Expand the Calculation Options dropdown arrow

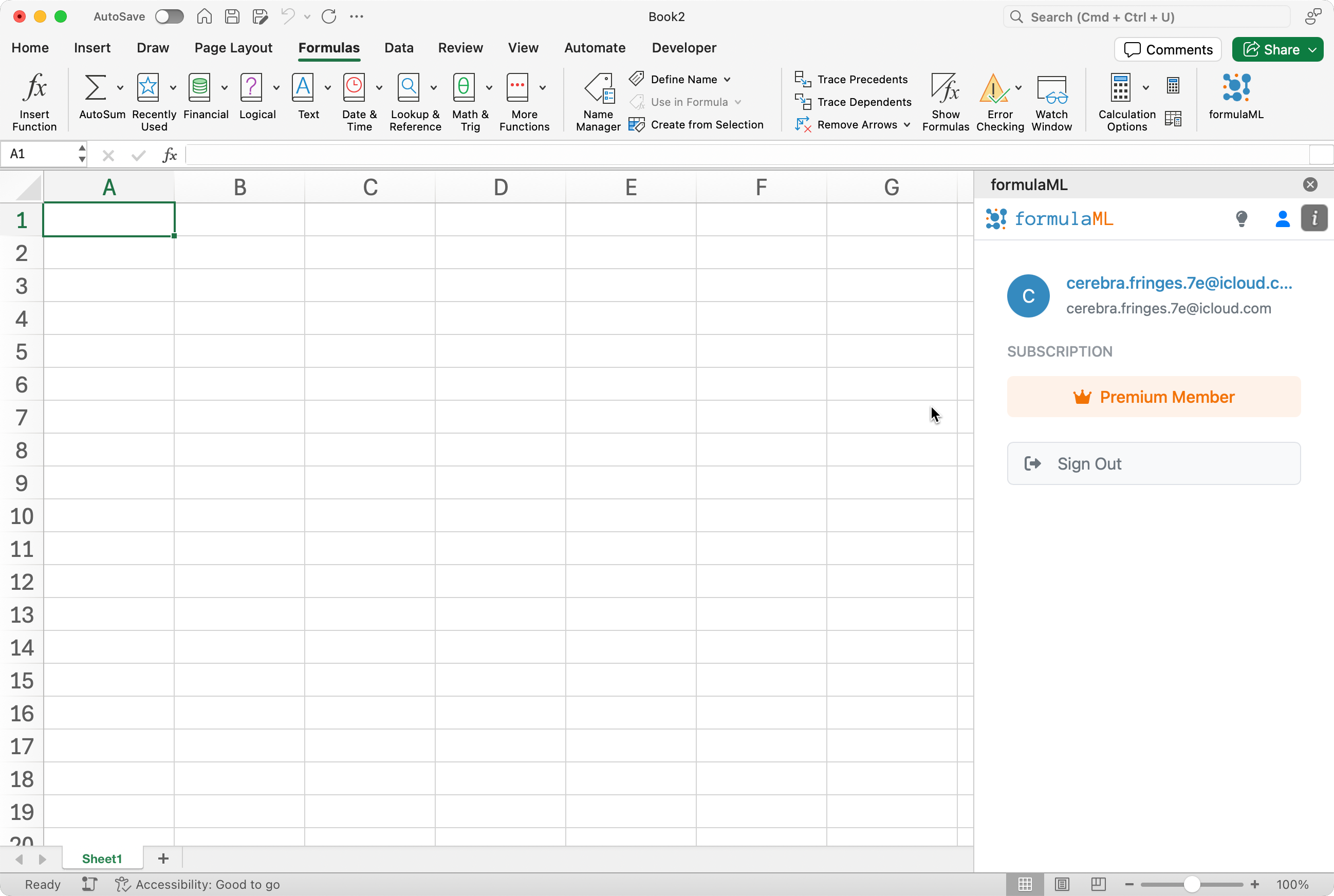pyautogui.click(x=1145, y=87)
